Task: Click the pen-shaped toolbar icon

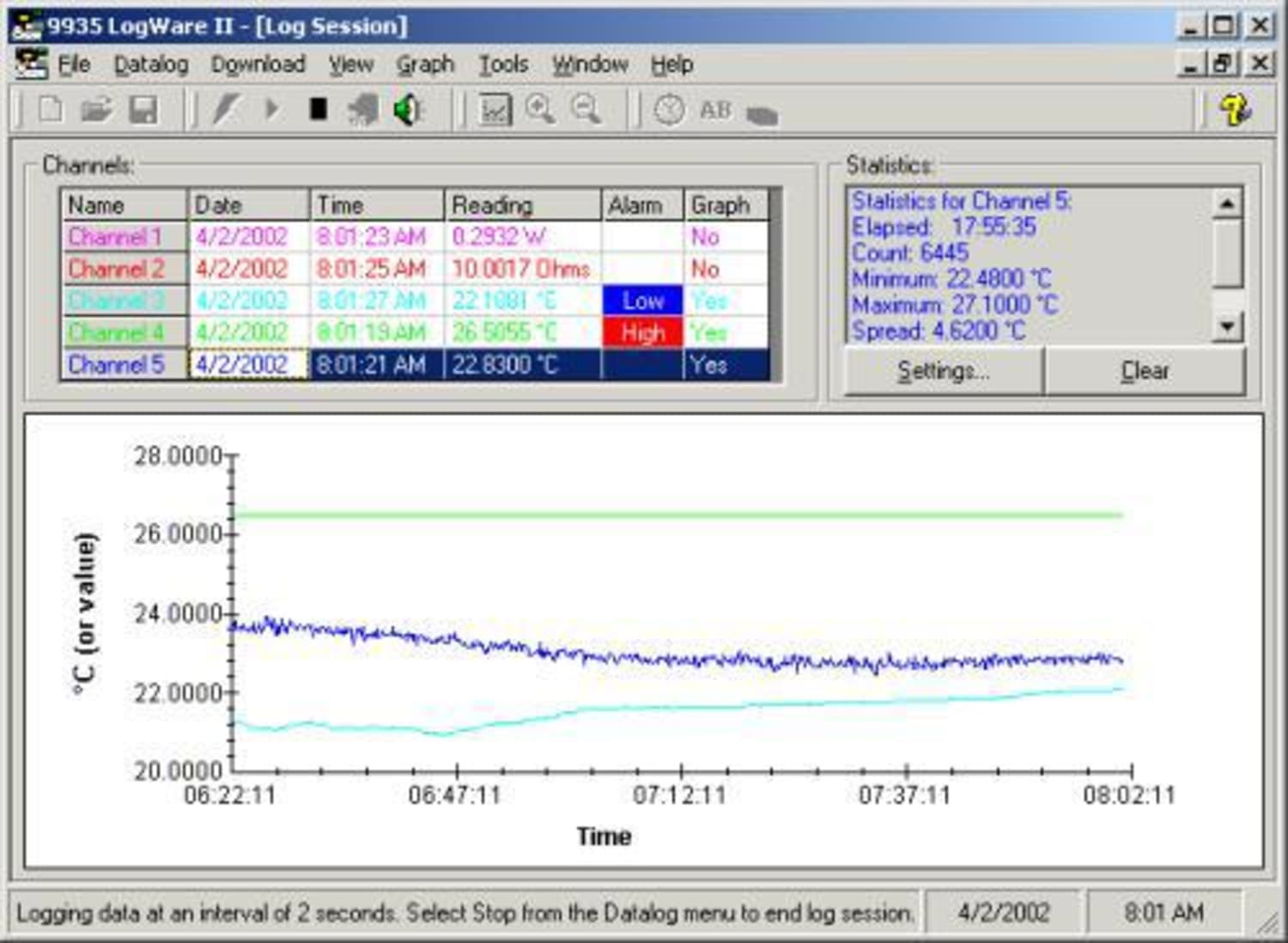Action: pyautogui.click(x=226, y=110)
